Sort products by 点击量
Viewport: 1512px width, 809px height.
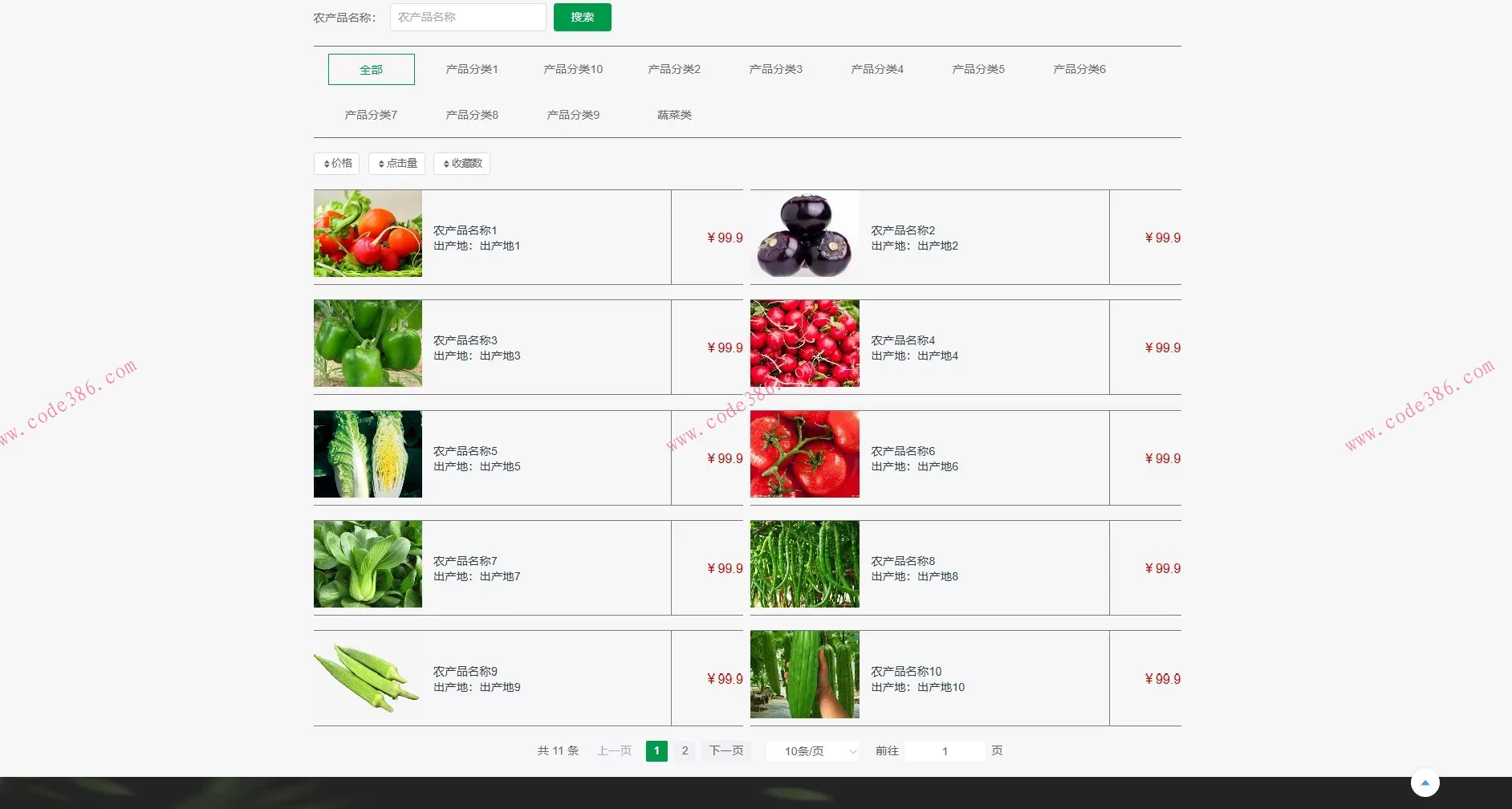pyautogui.click(x=397, y=164)
